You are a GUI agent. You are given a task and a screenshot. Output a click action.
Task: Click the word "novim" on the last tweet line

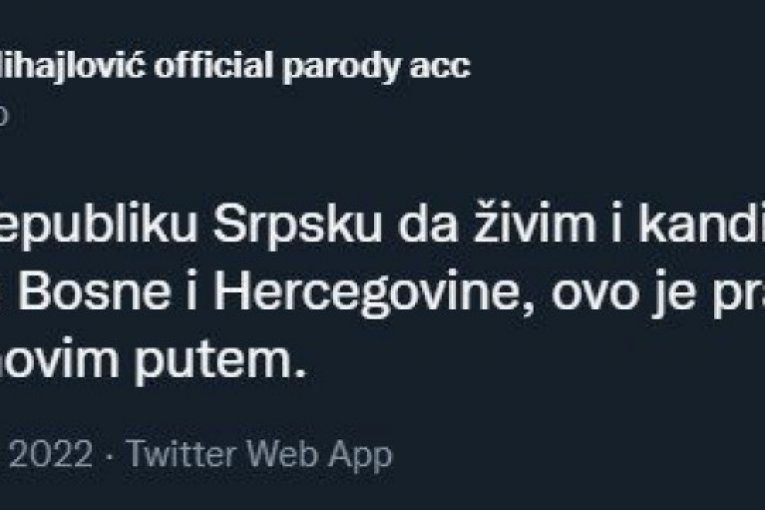pyautogui.click(x=66, y=364)
